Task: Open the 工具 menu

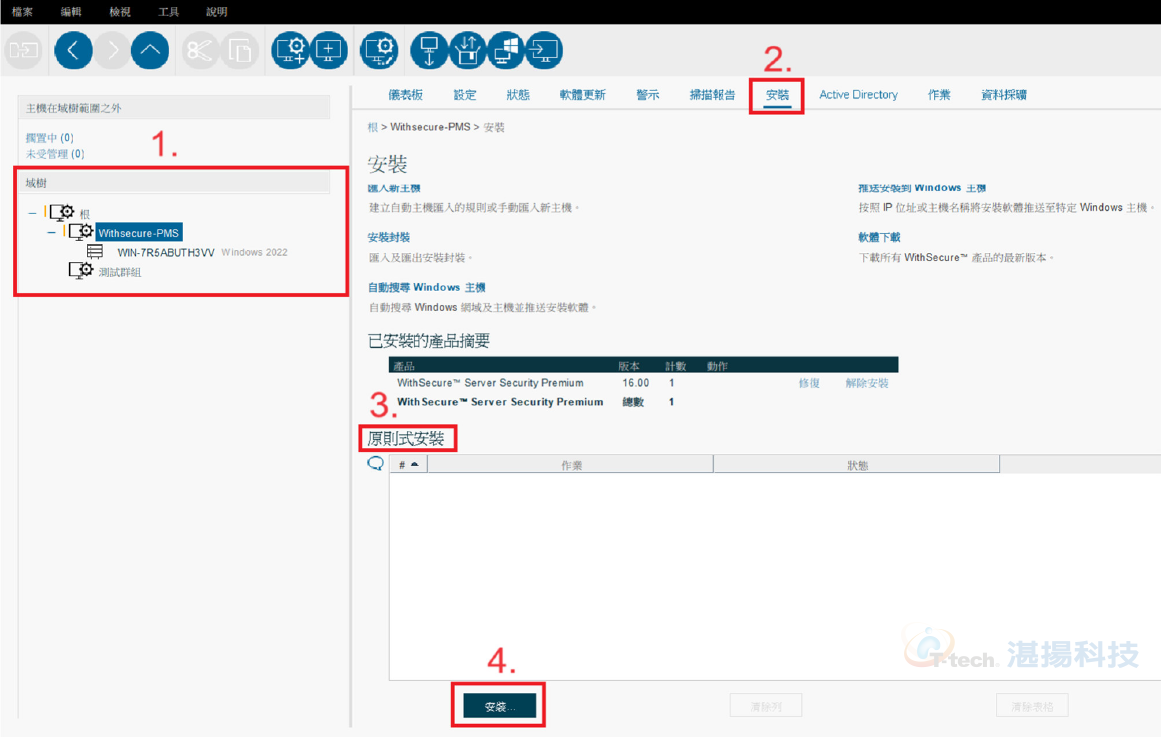Action: (168, 11)
